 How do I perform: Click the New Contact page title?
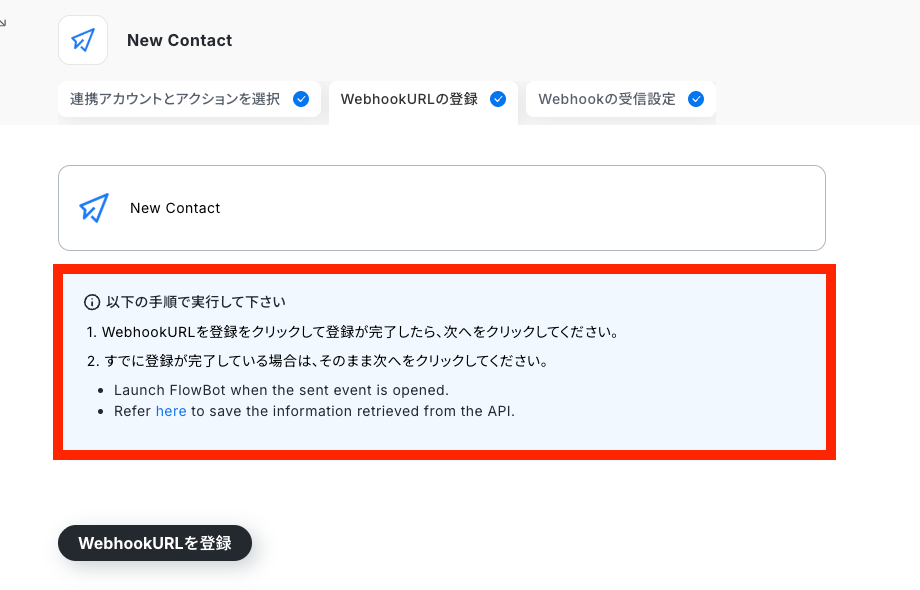pyautogui.click(x=180, y=40)
